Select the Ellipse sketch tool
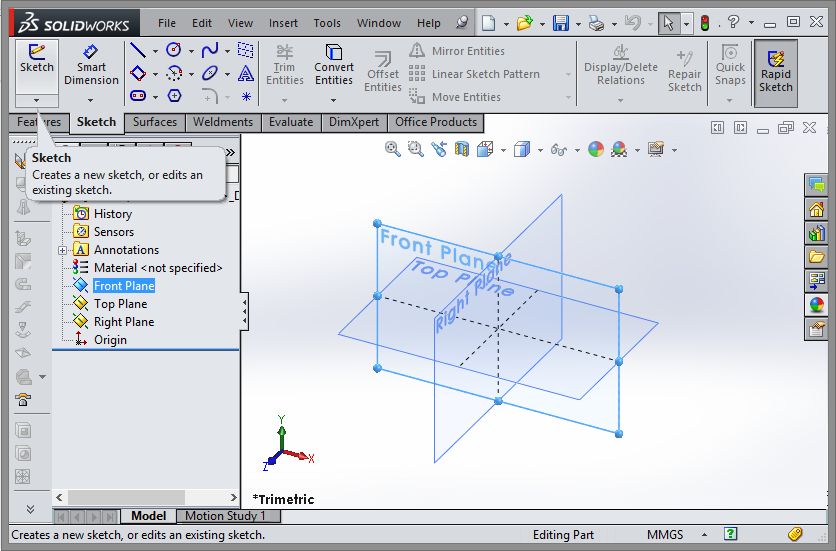 pos(210,73)
